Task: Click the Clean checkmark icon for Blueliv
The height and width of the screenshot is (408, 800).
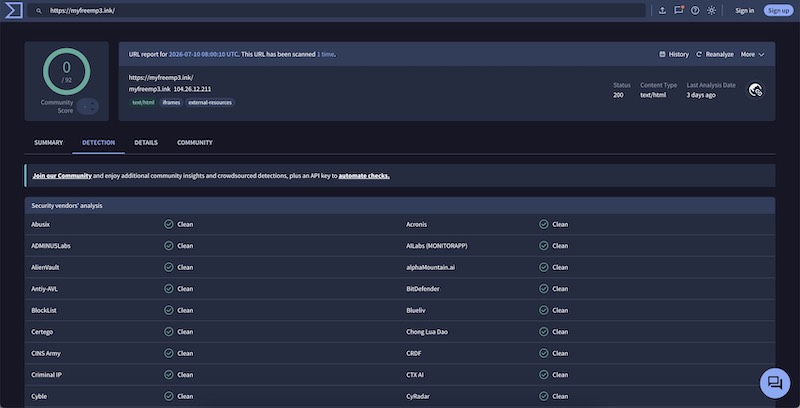Action: click(543, 310)
